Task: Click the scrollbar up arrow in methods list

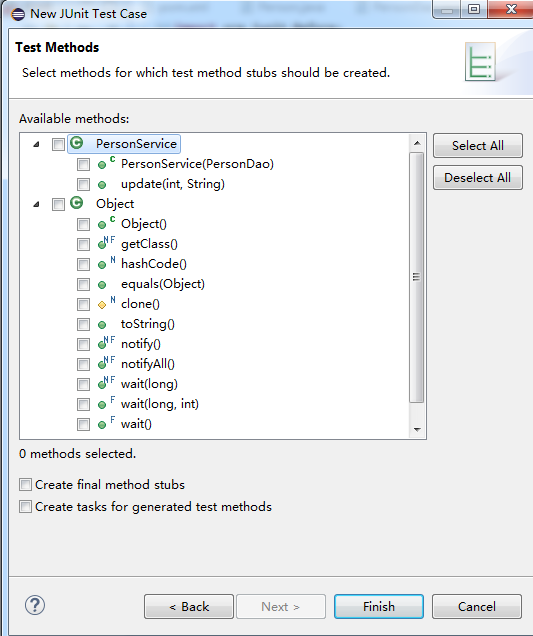Action: (417, 143)
